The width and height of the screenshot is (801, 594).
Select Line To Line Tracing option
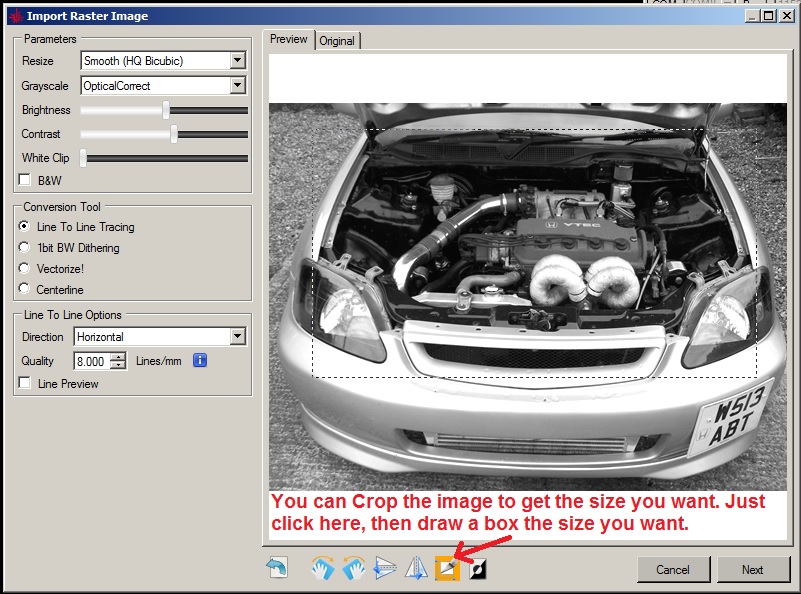pyautogui.click(x=24, y=226)
